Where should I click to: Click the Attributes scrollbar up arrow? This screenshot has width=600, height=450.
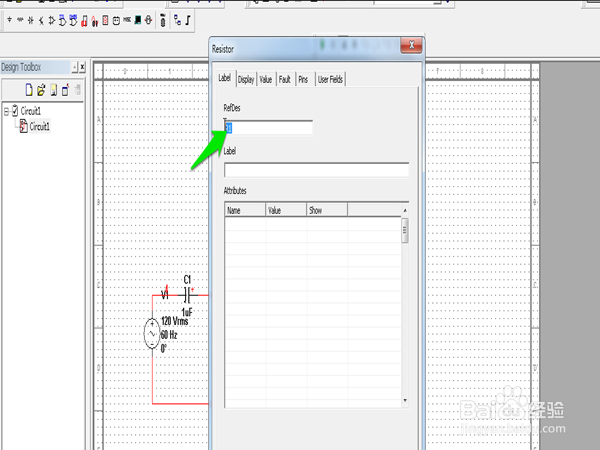[405, 210]
